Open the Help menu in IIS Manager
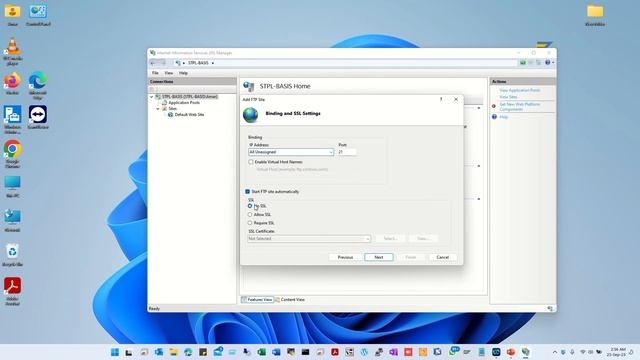This screenshot has height=360, width=640. [x=183, y=73]
